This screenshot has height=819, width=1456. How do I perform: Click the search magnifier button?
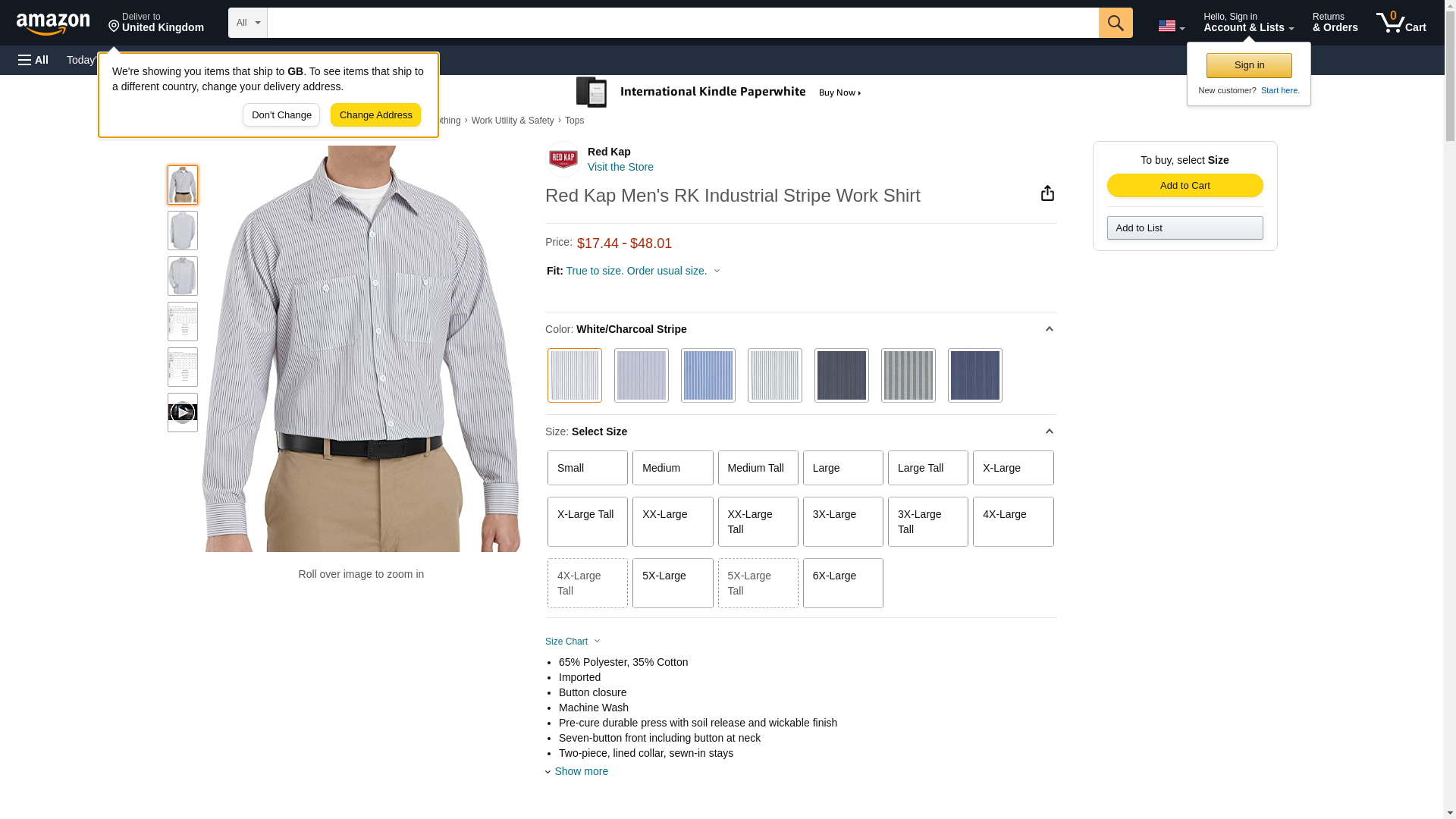tap(1115, 23)
